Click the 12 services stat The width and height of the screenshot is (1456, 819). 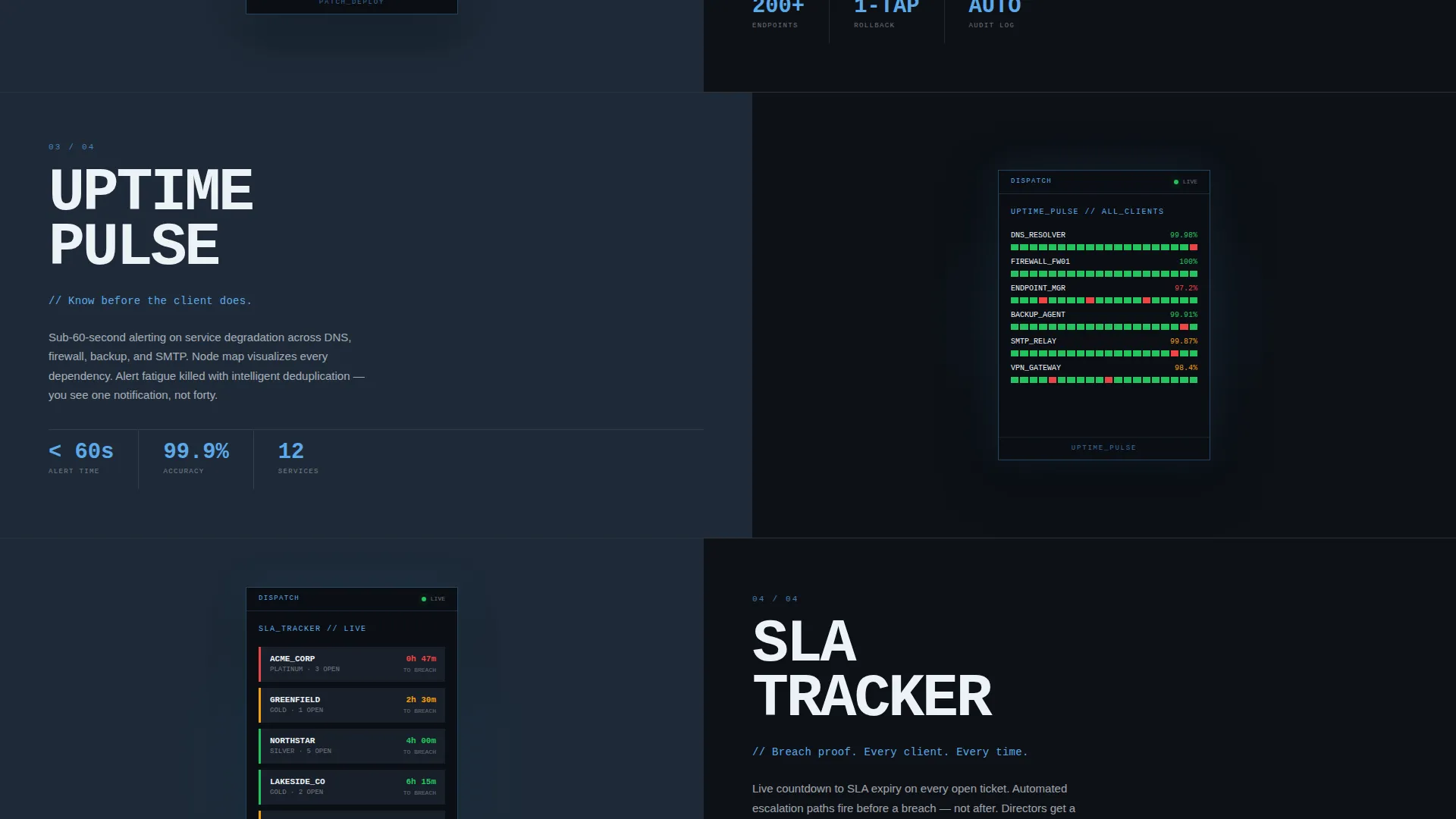coord(291,451)
